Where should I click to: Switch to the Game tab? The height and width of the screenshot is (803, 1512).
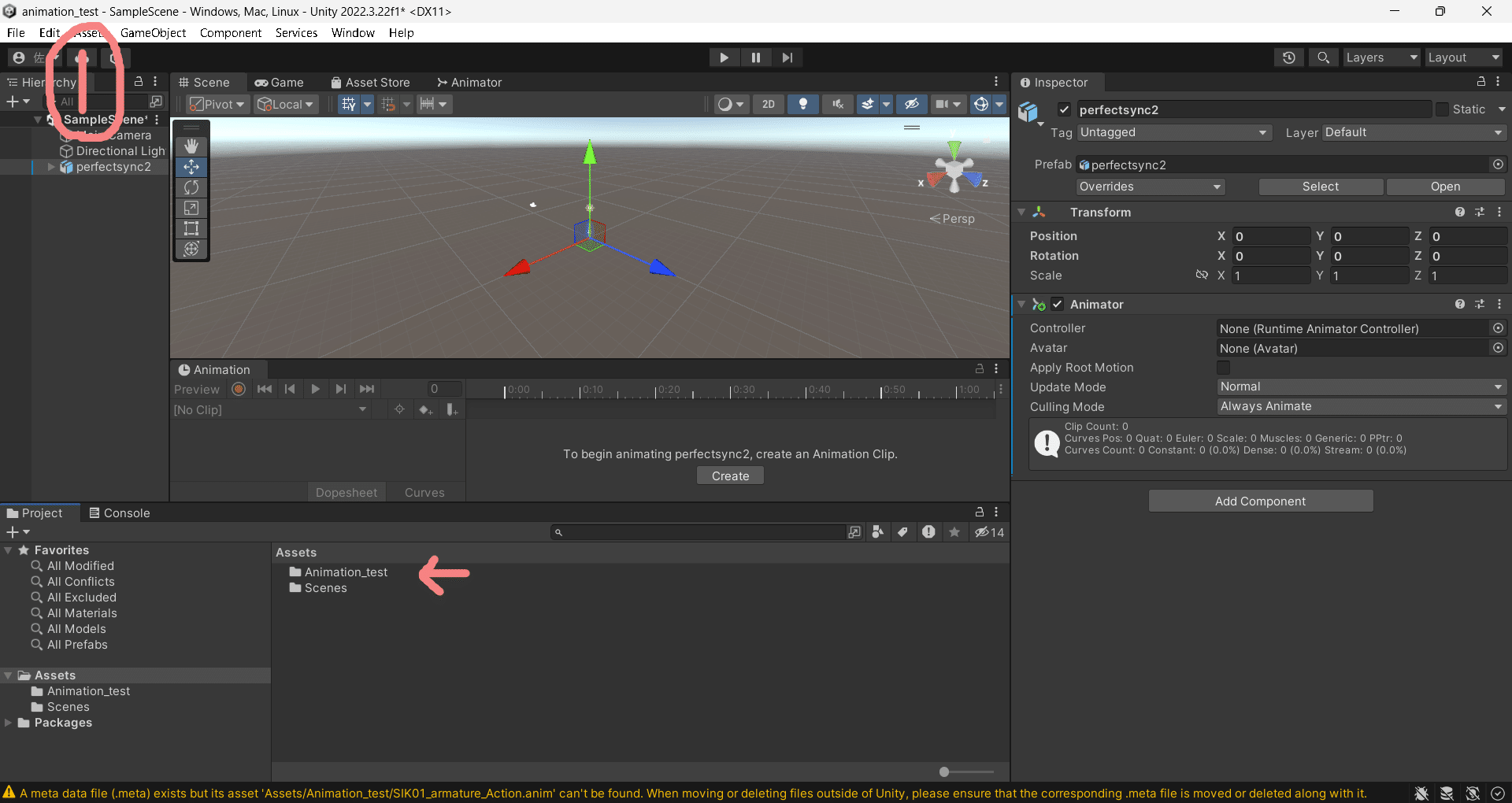click(x=278, y=82)
